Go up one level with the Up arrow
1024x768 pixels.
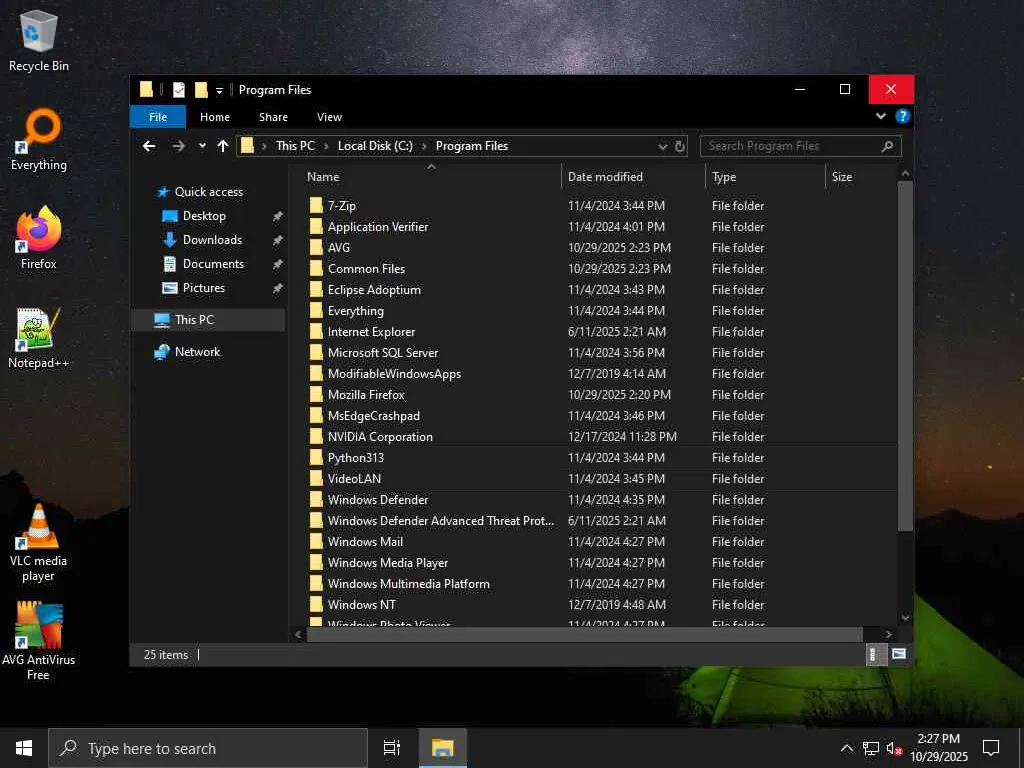[x=223, y=146]
